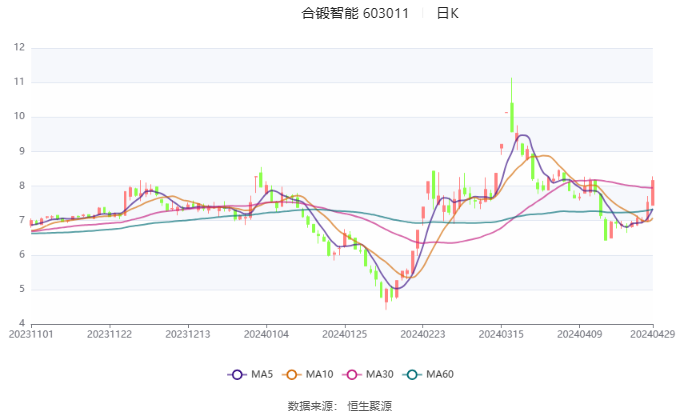Viewport: 680px width, 413px height.
Task: Select the 20240429 date axis label
Action: [653, 334]
